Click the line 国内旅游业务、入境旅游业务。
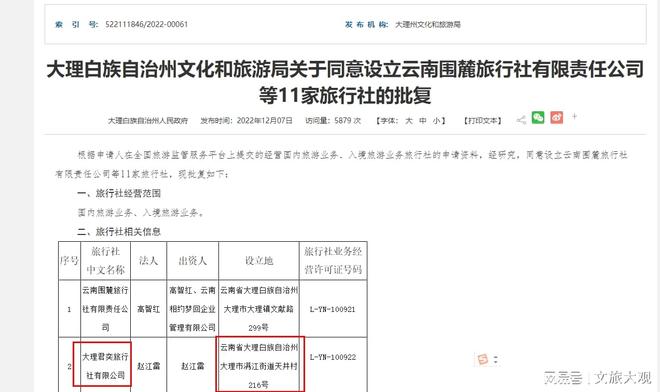 pyautogui.click(x=141, y=213)
